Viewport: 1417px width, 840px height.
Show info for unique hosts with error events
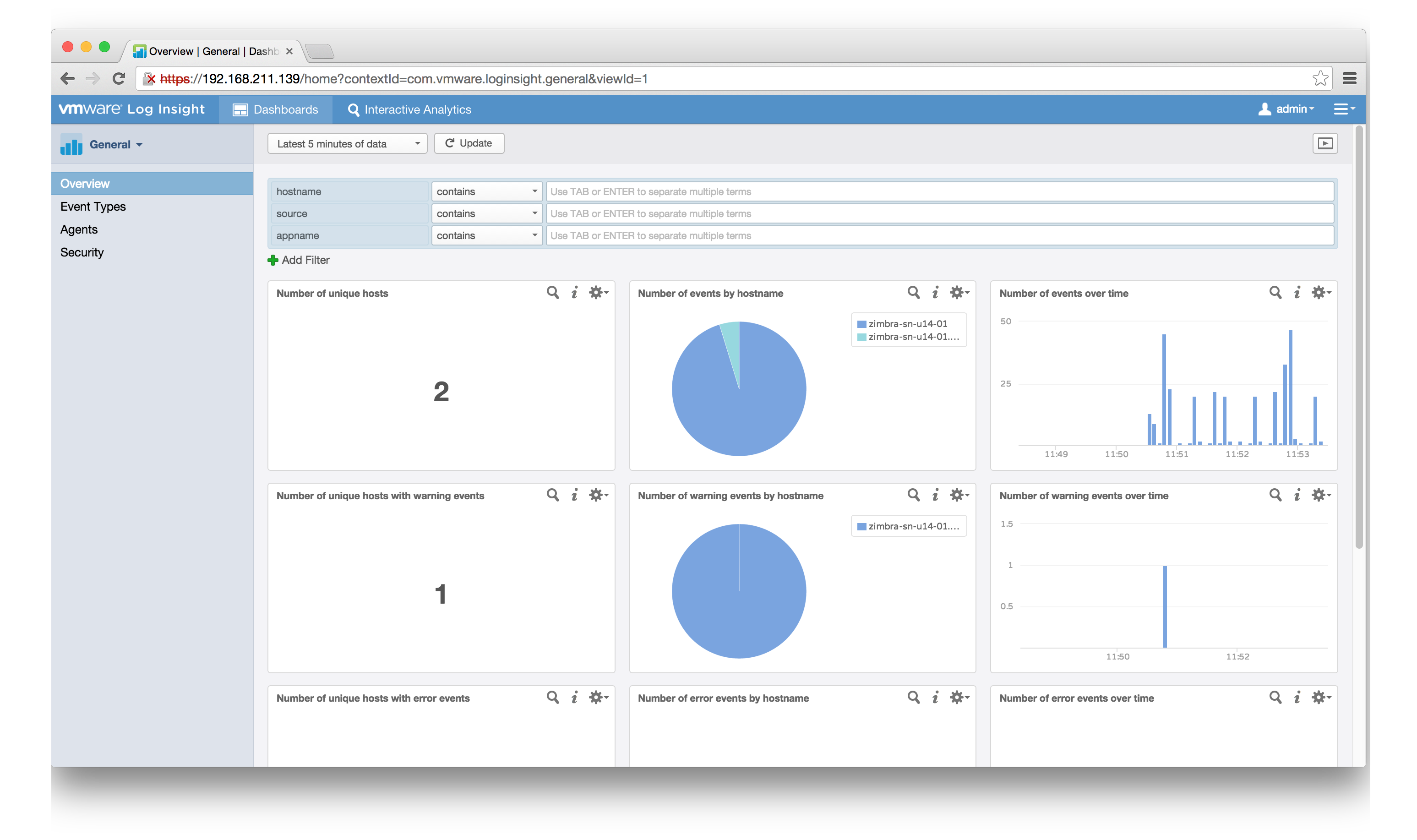coord(574,697)
